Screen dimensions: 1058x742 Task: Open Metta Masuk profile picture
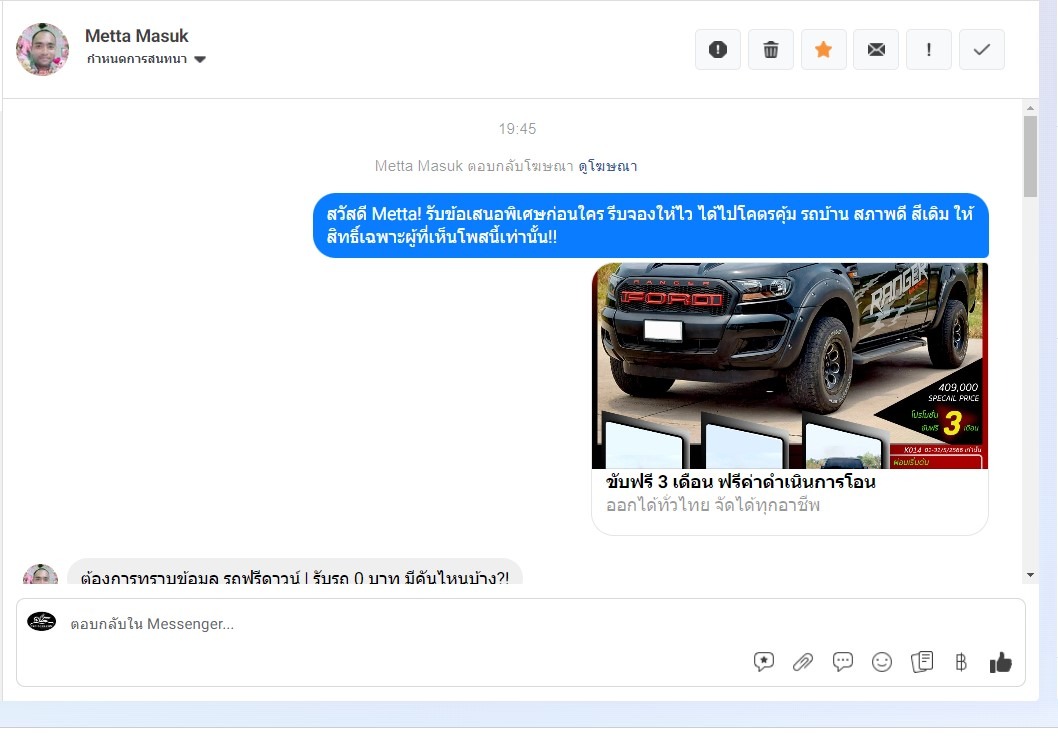click(x=43, y=49)
